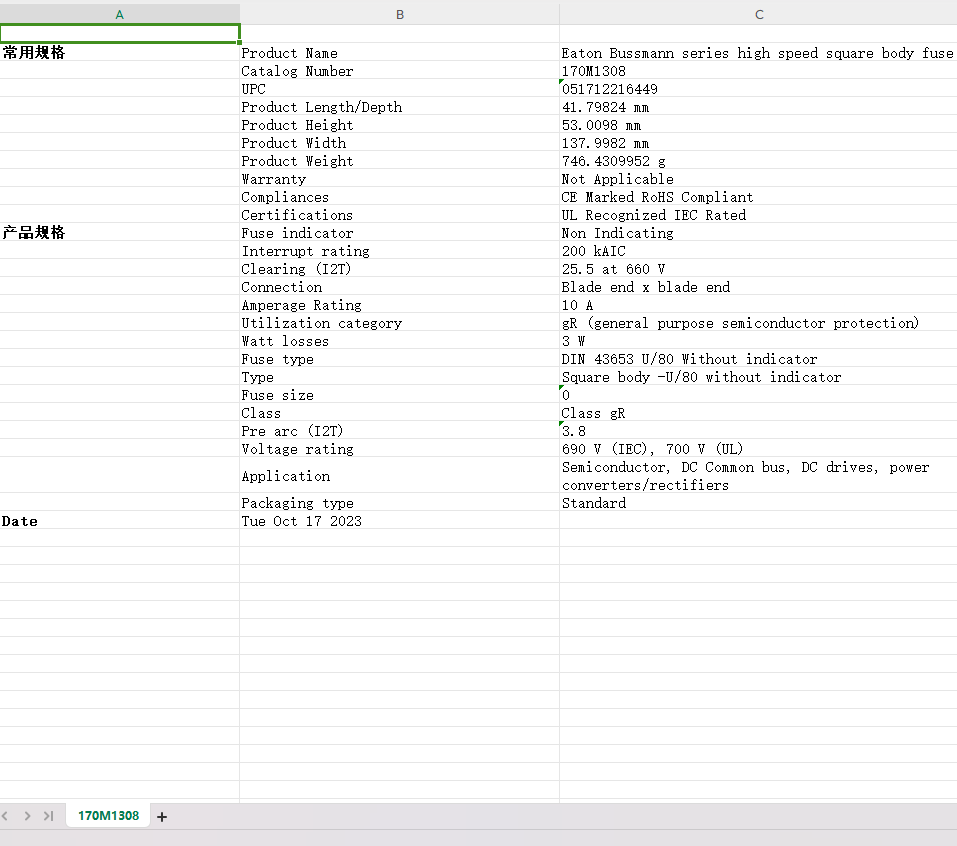This screenshot has height=846, width=957.
Task: Select the '137.9982 mm' cell
Action: pos(758,143)
